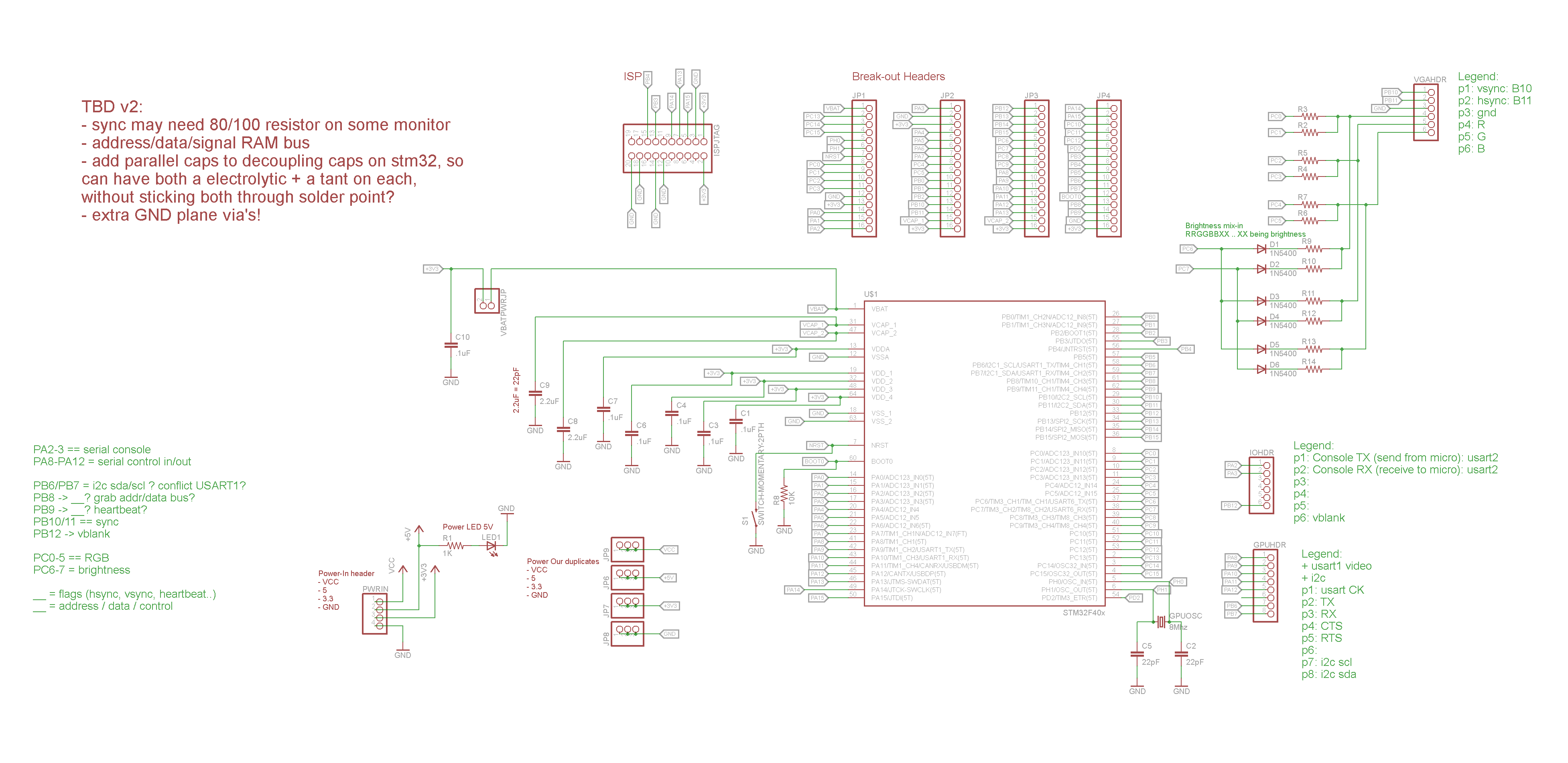Click the "TBD v2:" note heading
The height and width of the screenshot is (763, 1568).
pyautogui.click(x=113, y=106)
